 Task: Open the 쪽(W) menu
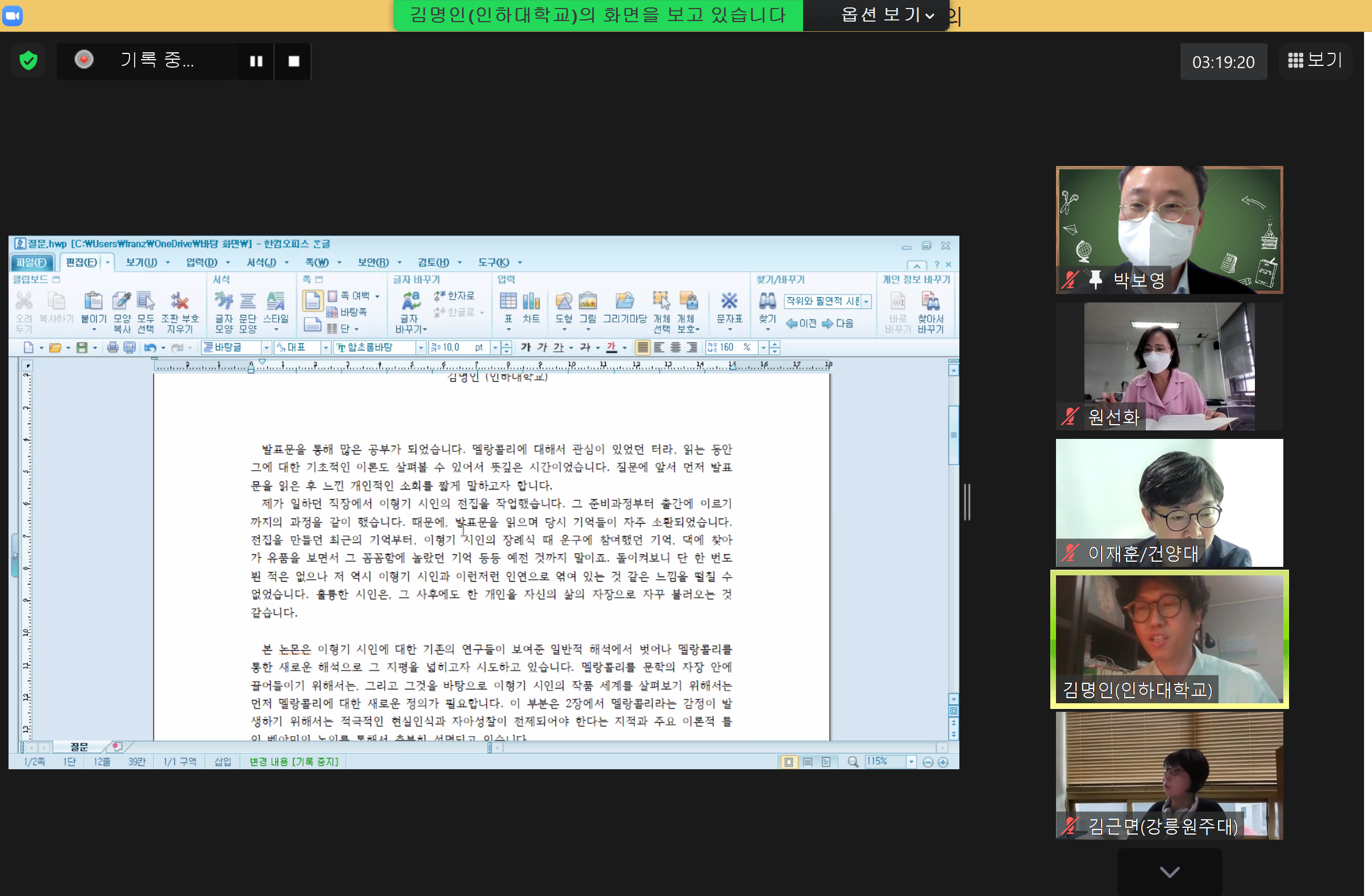pos(317,262)
